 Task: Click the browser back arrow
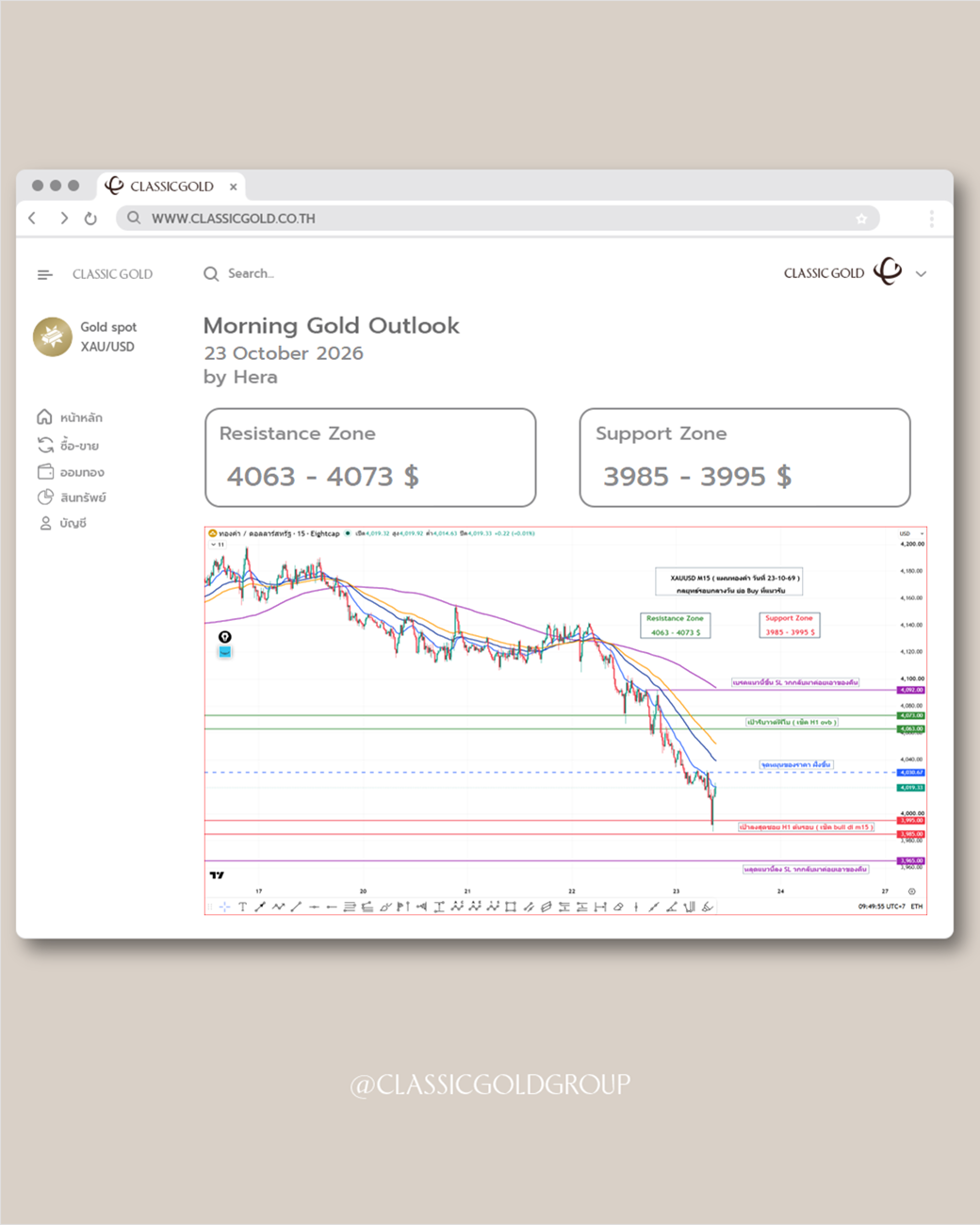pyautogui.click(x=32, y=218)
